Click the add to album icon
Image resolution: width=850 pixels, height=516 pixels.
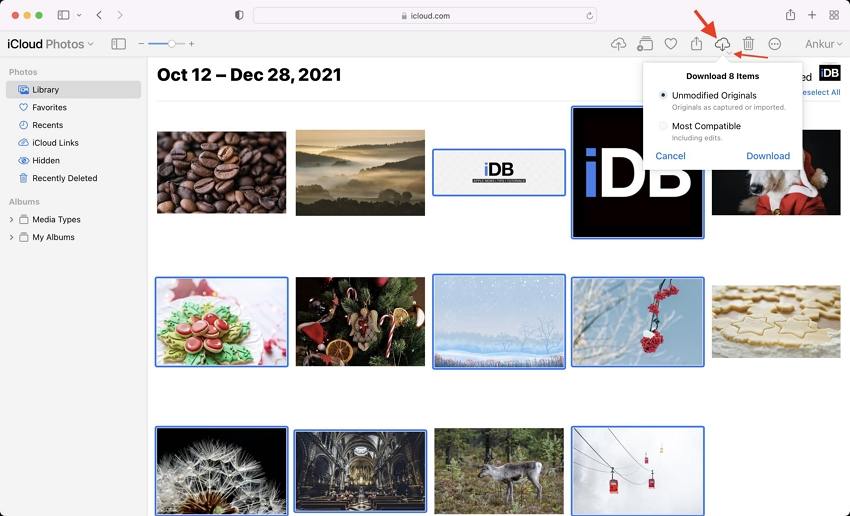[645, 44]
